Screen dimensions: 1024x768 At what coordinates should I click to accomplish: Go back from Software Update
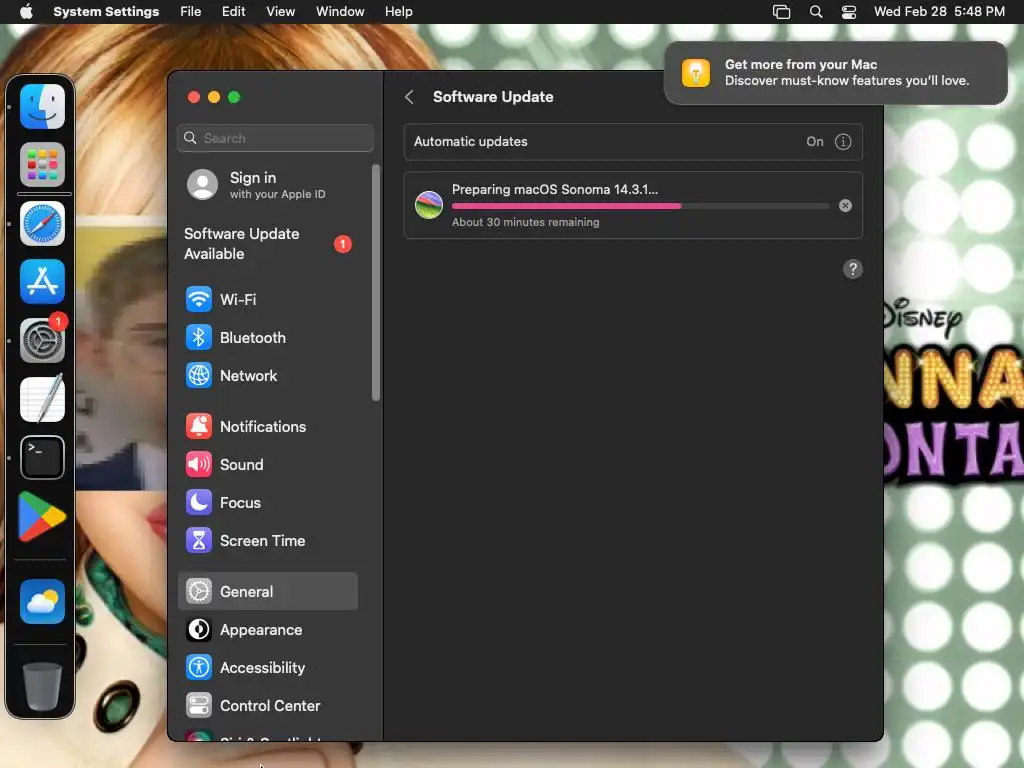409,97
